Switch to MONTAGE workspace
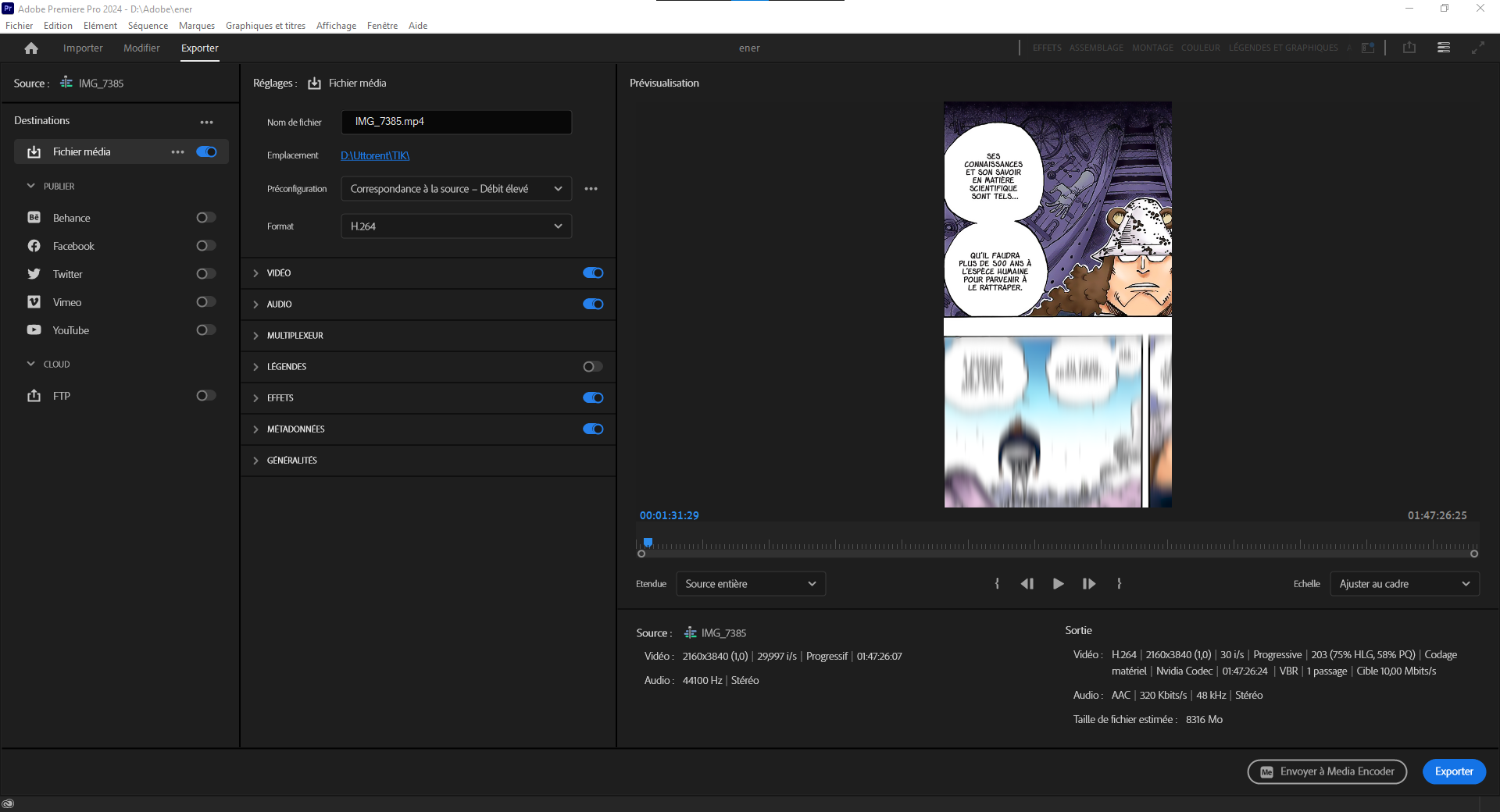Screen dimensions: 1500x812 point(1152,48)
